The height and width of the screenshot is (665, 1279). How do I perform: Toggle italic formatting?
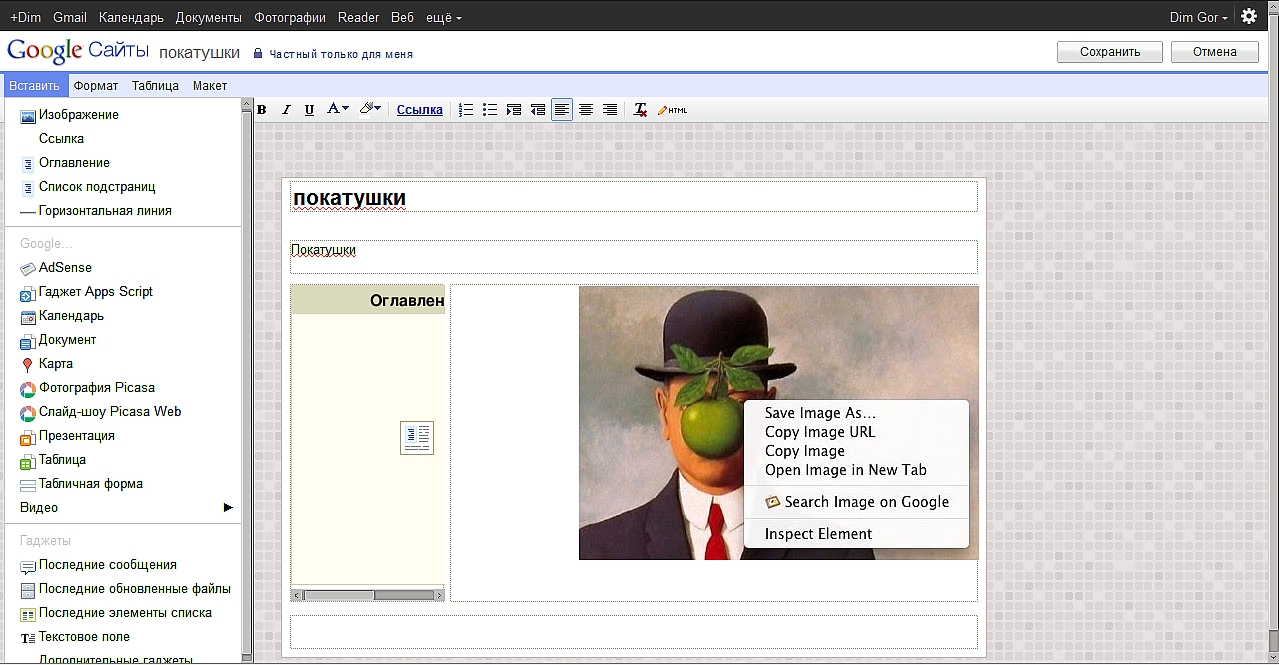pyautogui.click(x=286, y=110)
